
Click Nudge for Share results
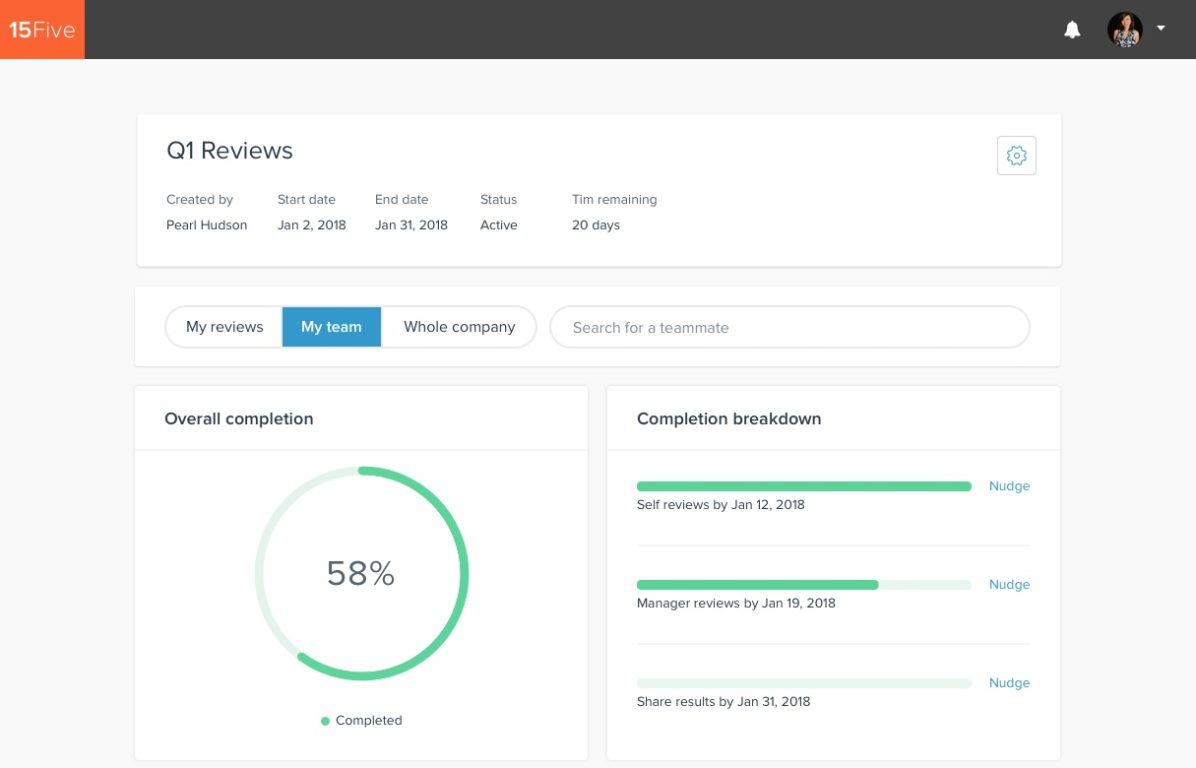pos(1008,683)
